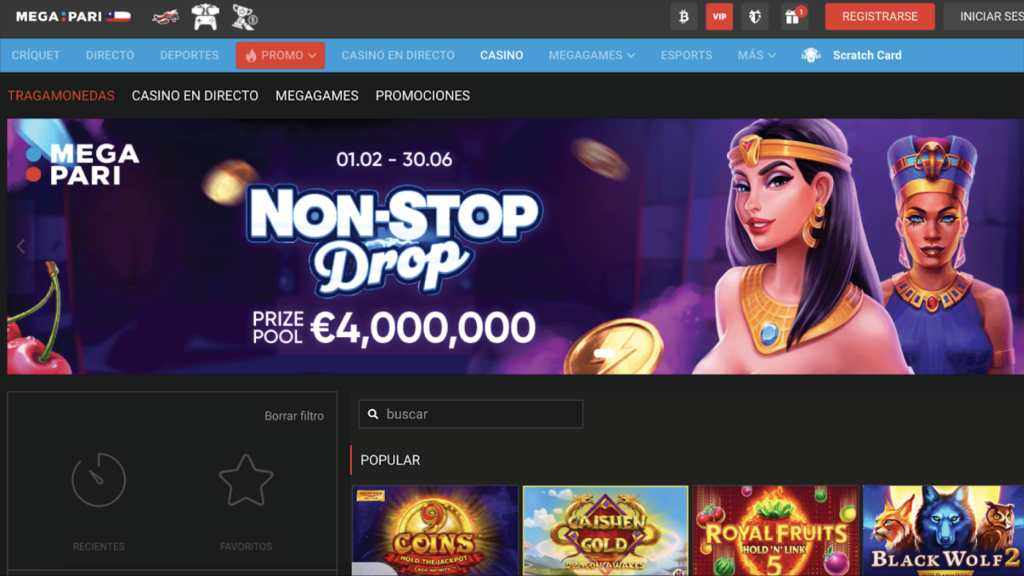
Task: Open the Royal Fruits game thumbnail
Action: 776,530
